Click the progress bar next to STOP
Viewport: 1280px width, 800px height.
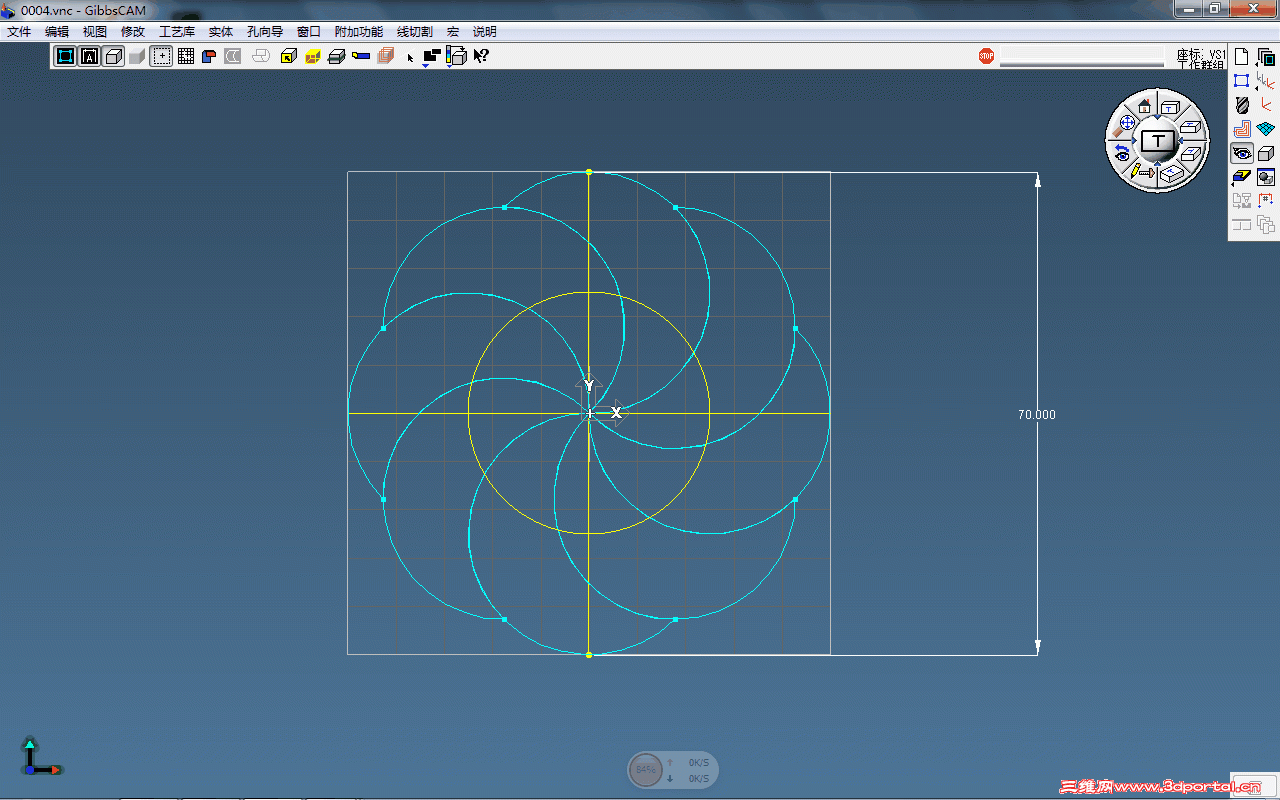click(1082, 57)
